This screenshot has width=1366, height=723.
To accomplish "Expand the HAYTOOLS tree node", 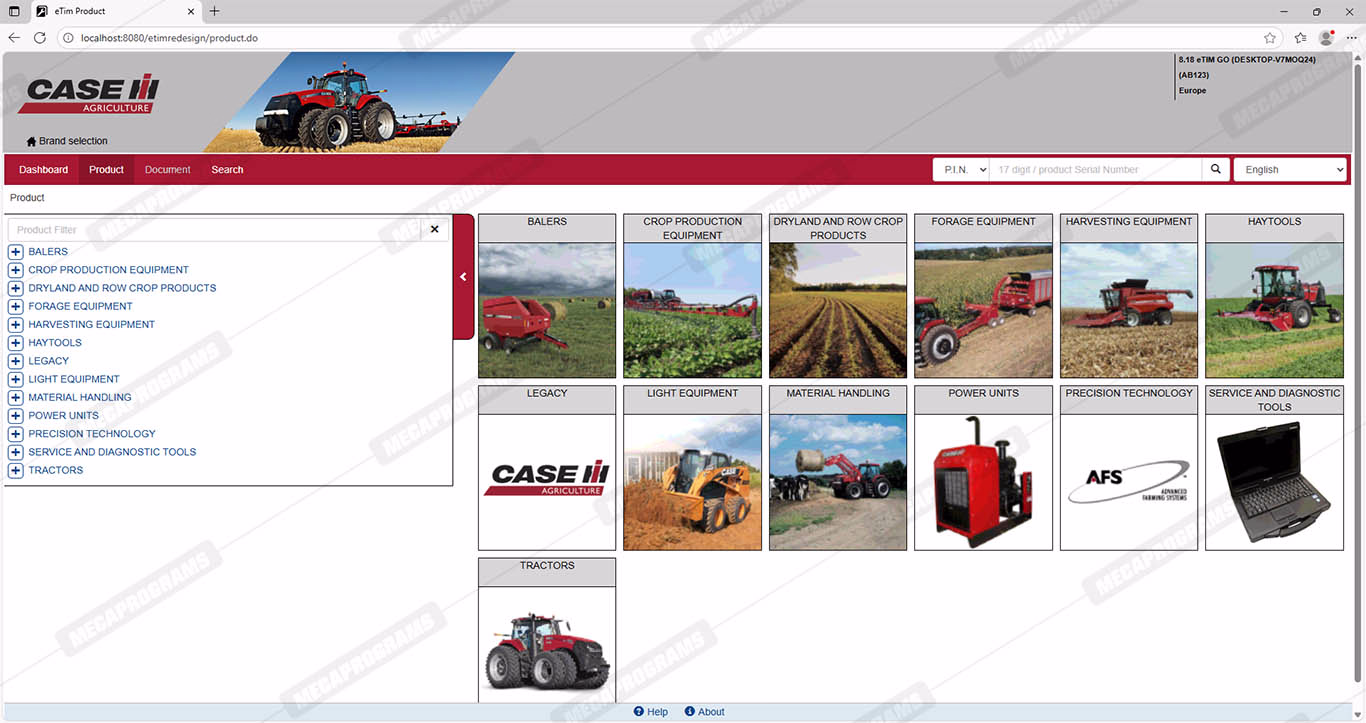I will (15, 343).
